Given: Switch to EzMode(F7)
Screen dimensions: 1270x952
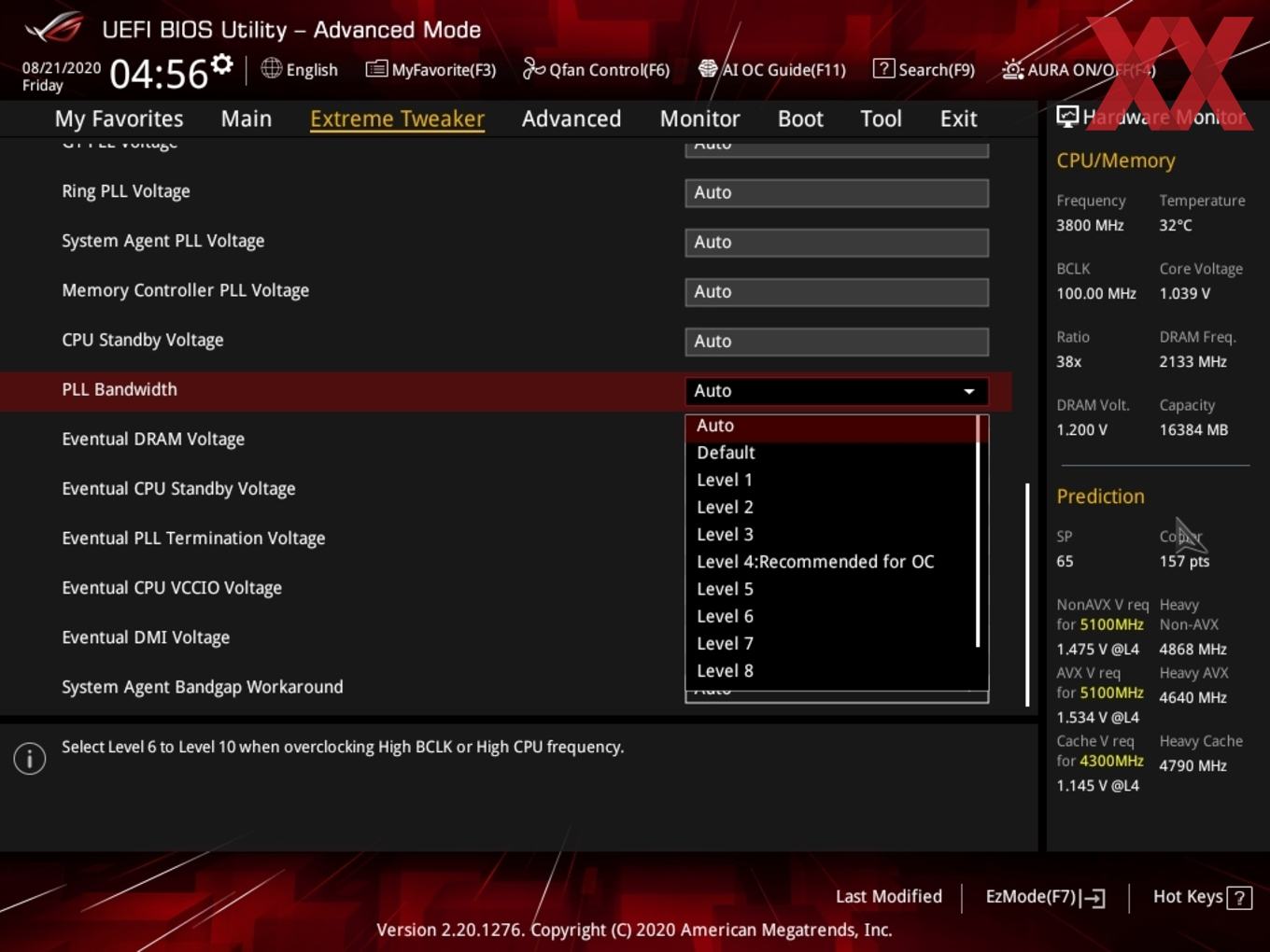Looking at the screenshot, I should [1045, 897].
